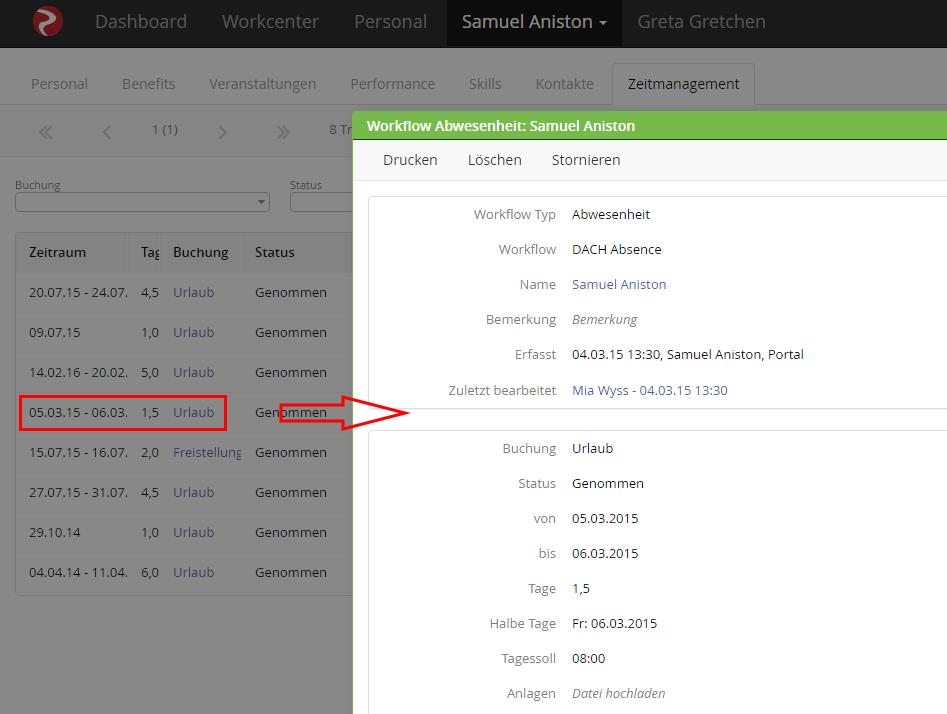Image resolution: width=947 pixels, height=714 pixels.
Task: Click Genommen status in 29.10.14 row
Action: click(291, 533)
